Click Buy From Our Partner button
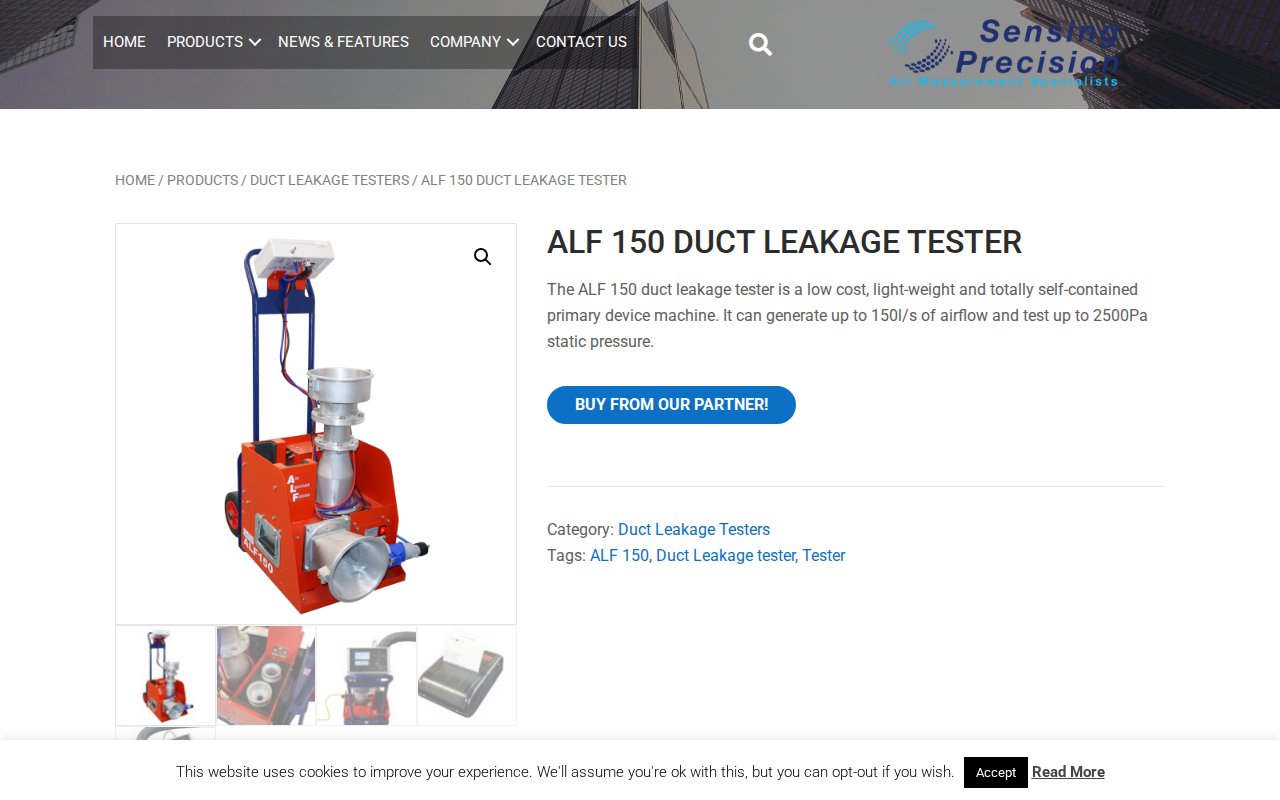 tap(671, 405)
